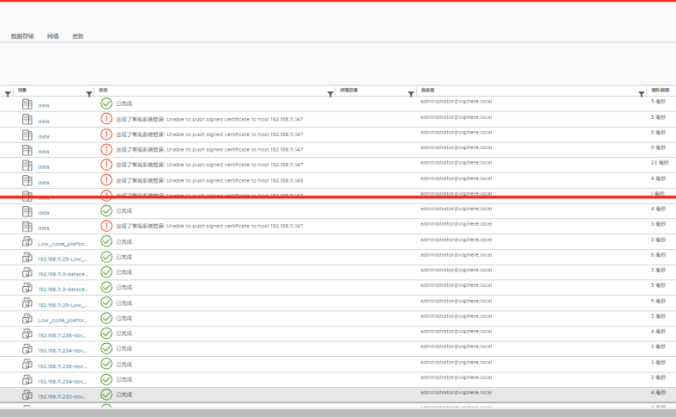The image size is (676, 418).
Task: Open the Low_code_platfor link with 3 毫秒 queue time
Action: (63, 244)
